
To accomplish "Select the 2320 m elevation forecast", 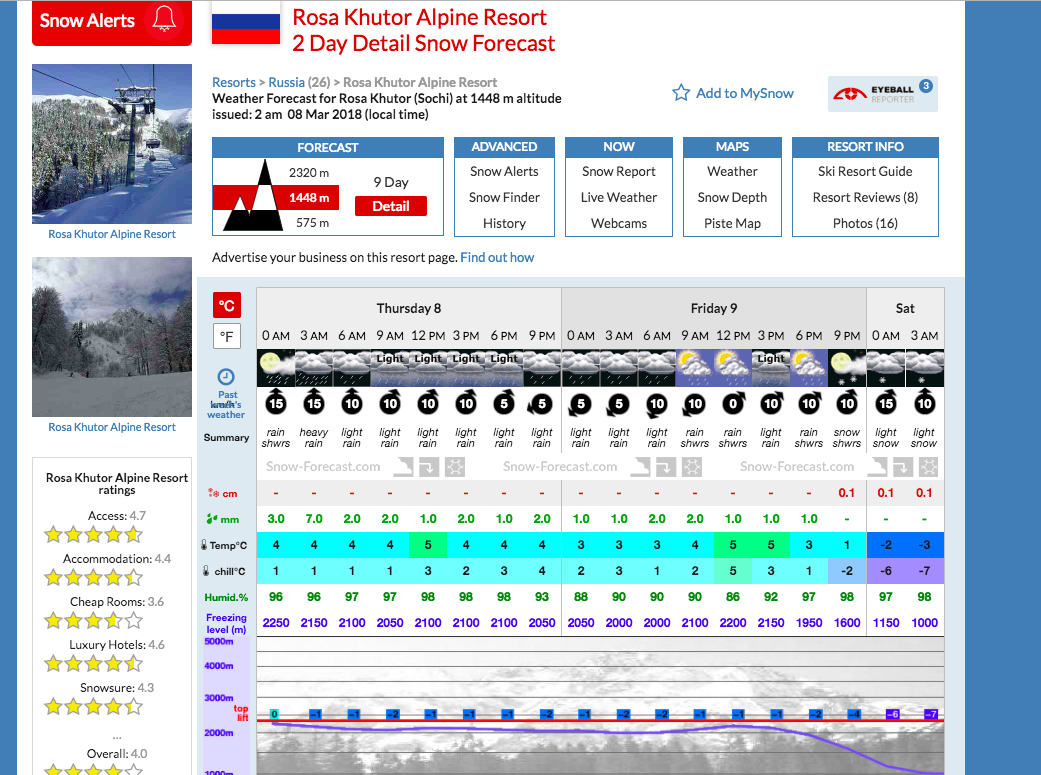I will 309,173.
